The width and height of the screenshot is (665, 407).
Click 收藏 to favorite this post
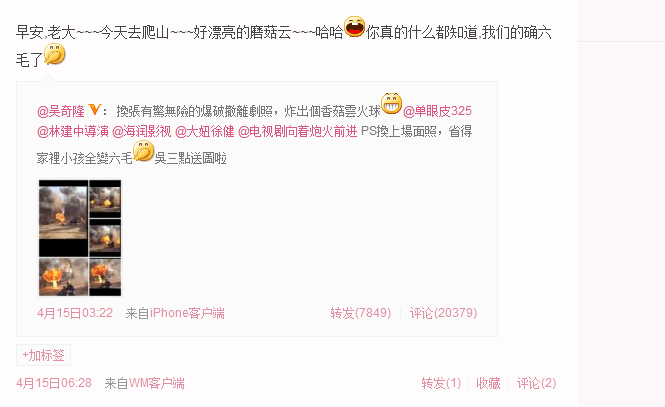point(488,383)
